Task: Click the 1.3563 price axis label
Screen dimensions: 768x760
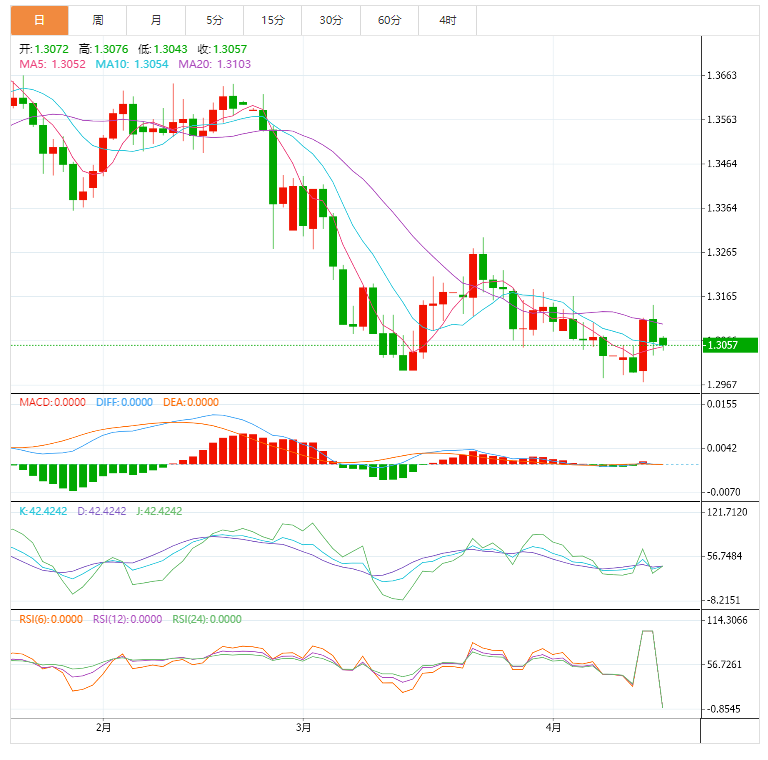Action: (721, 119)
